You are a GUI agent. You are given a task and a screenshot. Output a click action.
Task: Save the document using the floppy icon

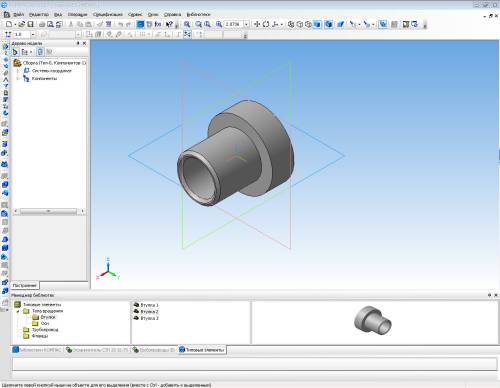30,24
